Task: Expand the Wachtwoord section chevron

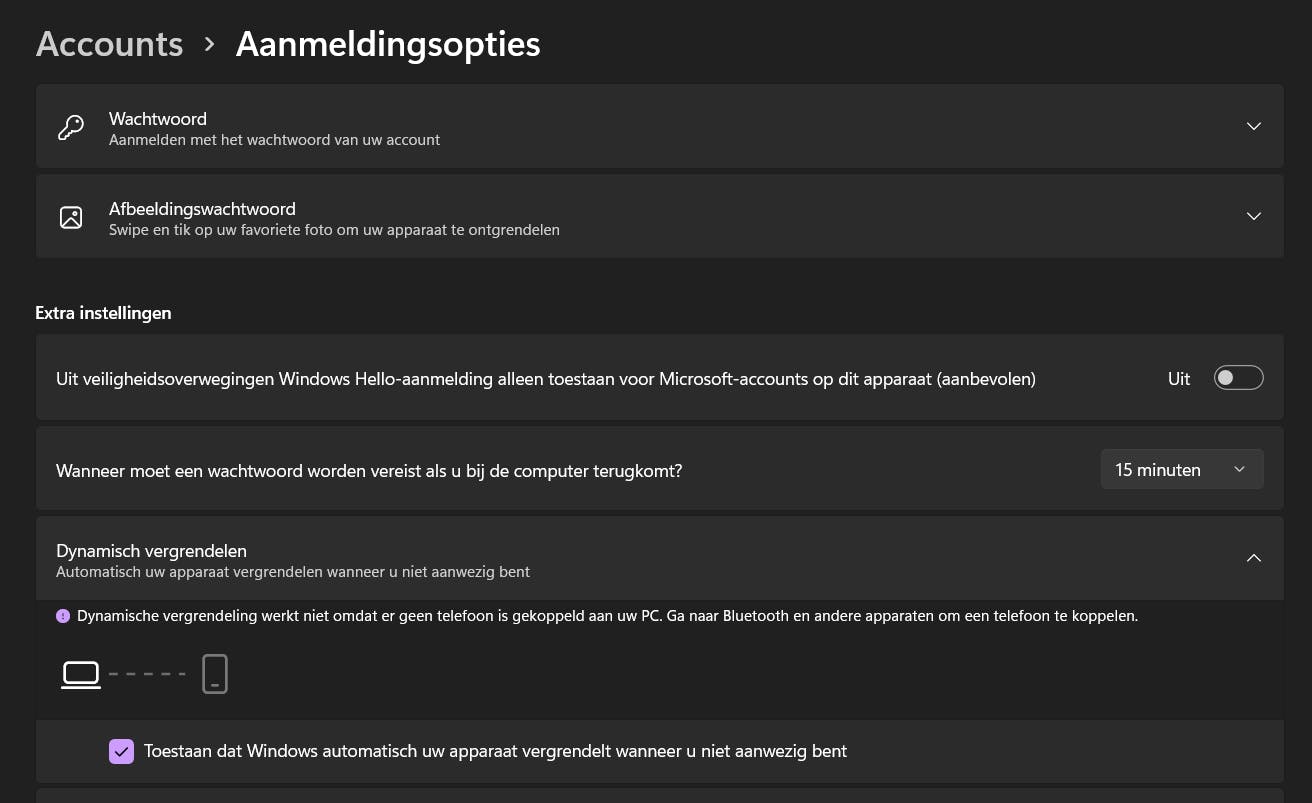Action: tap(1253, 126)
